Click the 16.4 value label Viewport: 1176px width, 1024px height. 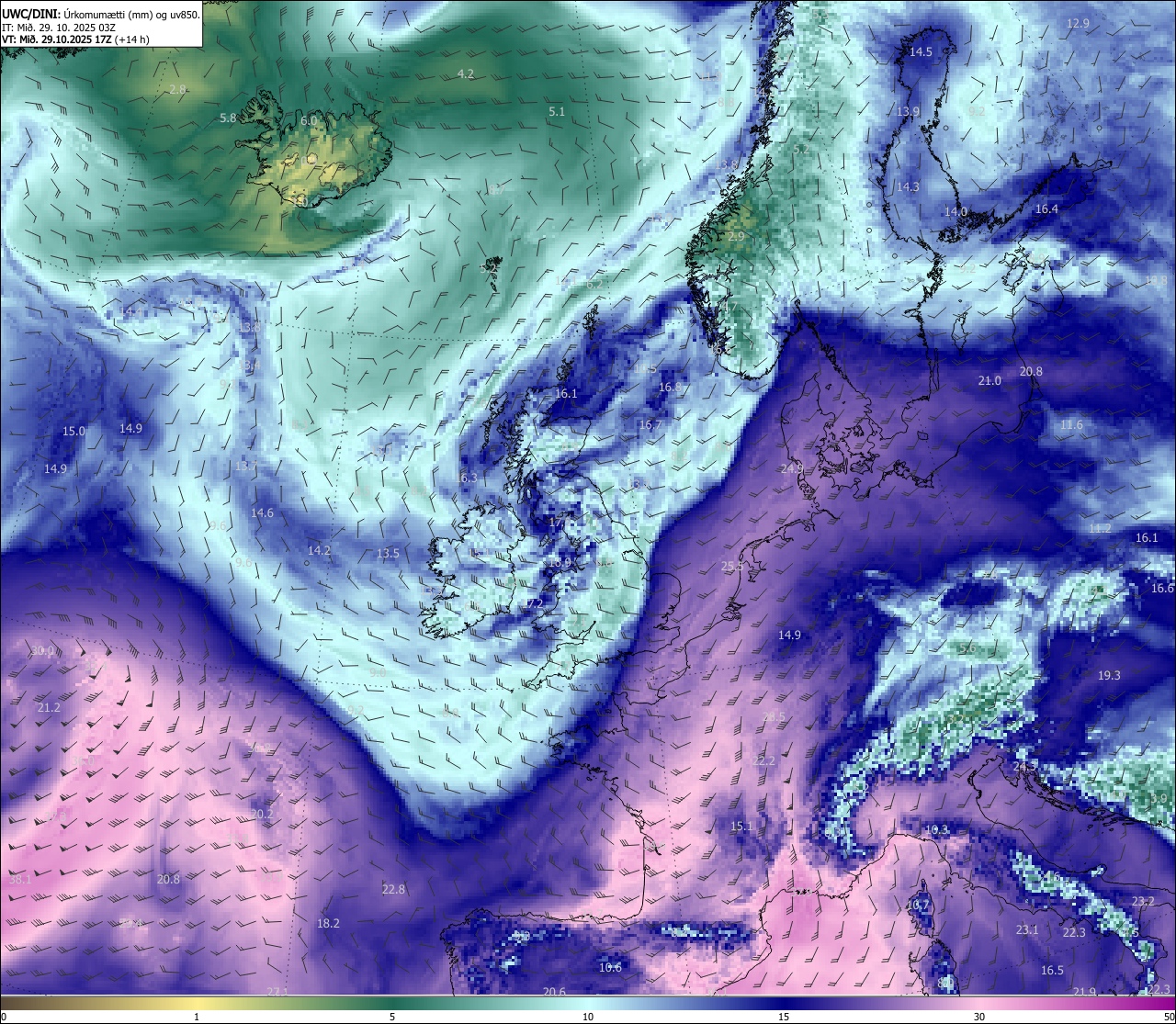click(x=1046, y=209)
